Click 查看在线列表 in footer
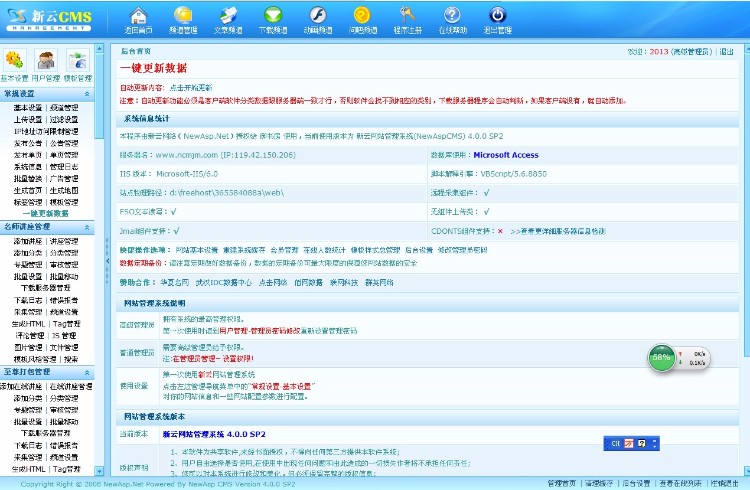Screen dimensions: 750x490 [680, 483]
